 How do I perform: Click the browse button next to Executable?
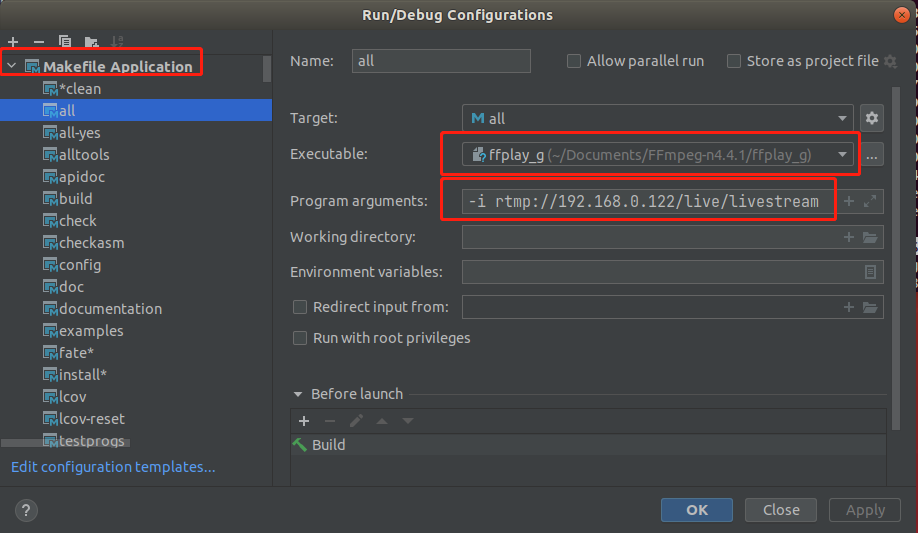click(x=872, y=155)
